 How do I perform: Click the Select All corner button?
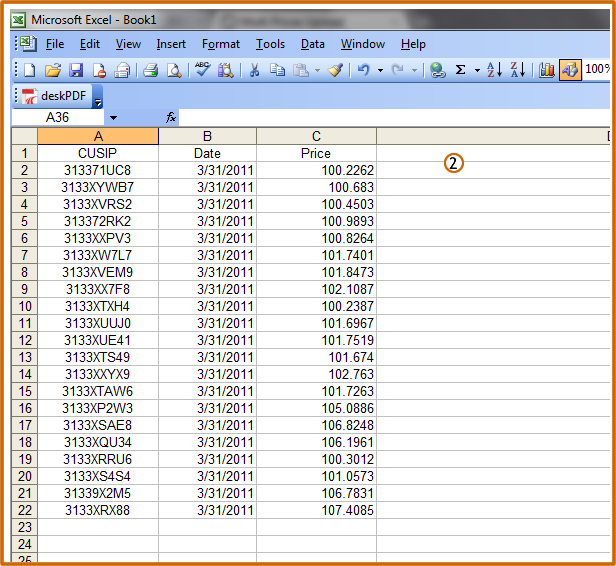24,136
